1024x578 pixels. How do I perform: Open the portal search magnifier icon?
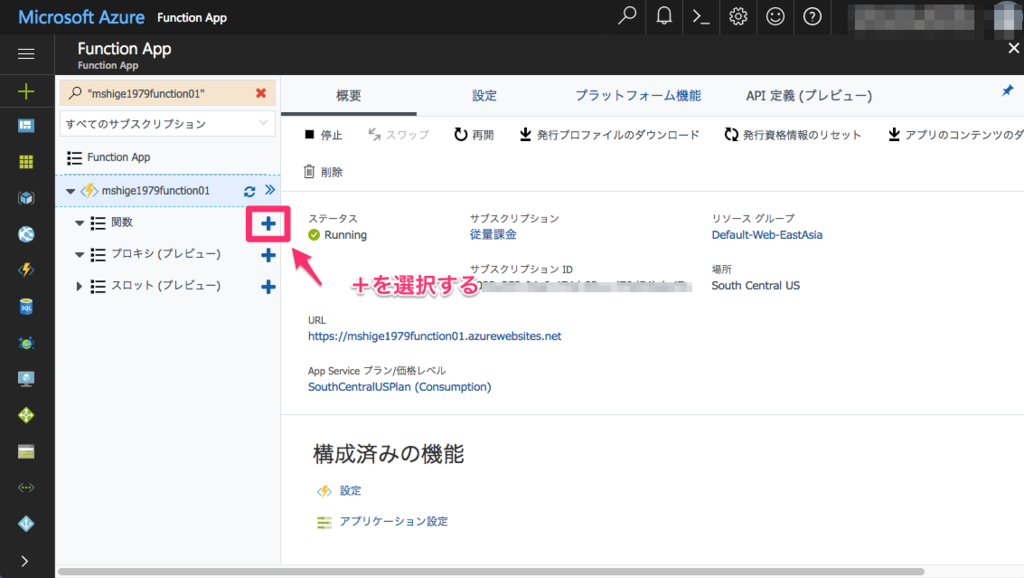pos(627,16)
